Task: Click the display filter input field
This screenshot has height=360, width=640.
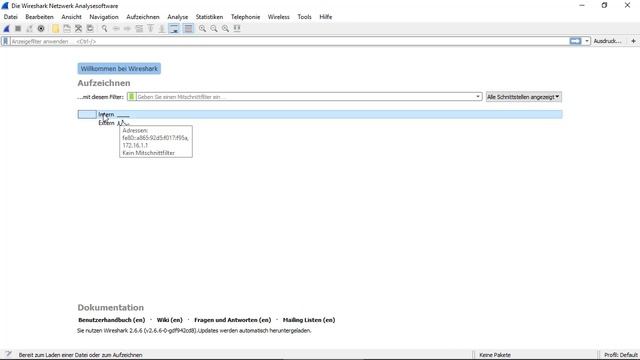Action: pyautogui.click(x=289, y=41)
